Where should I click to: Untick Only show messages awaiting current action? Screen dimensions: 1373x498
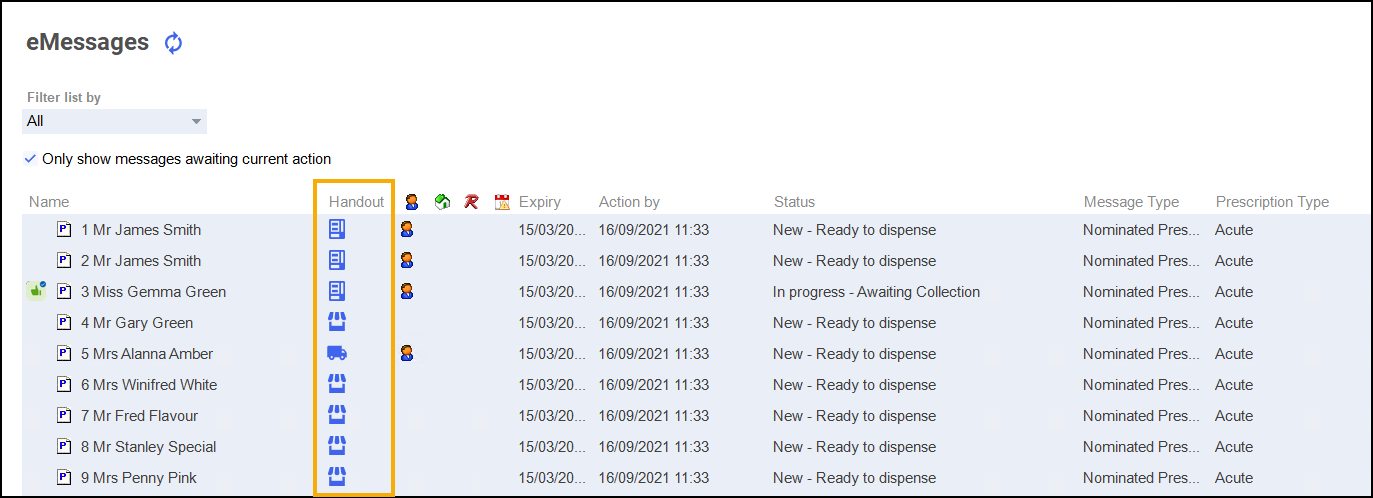coord(31,159)
